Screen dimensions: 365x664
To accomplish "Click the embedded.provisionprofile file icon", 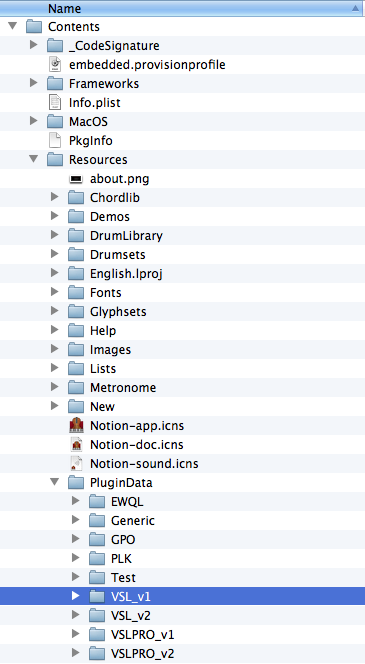I will coord(55,64).
